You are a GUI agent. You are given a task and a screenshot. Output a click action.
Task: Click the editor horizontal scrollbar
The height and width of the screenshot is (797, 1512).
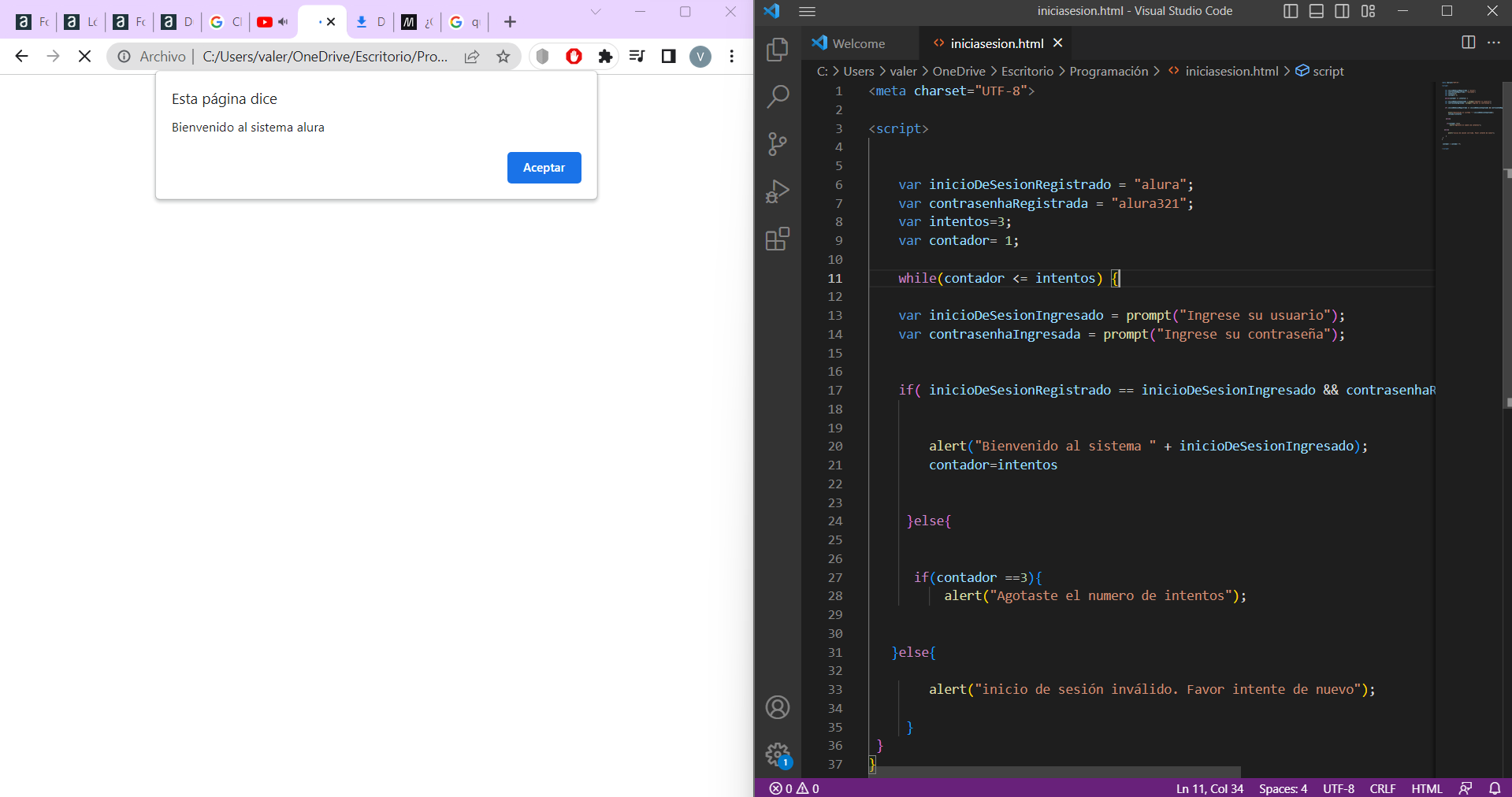(1054, 772)
